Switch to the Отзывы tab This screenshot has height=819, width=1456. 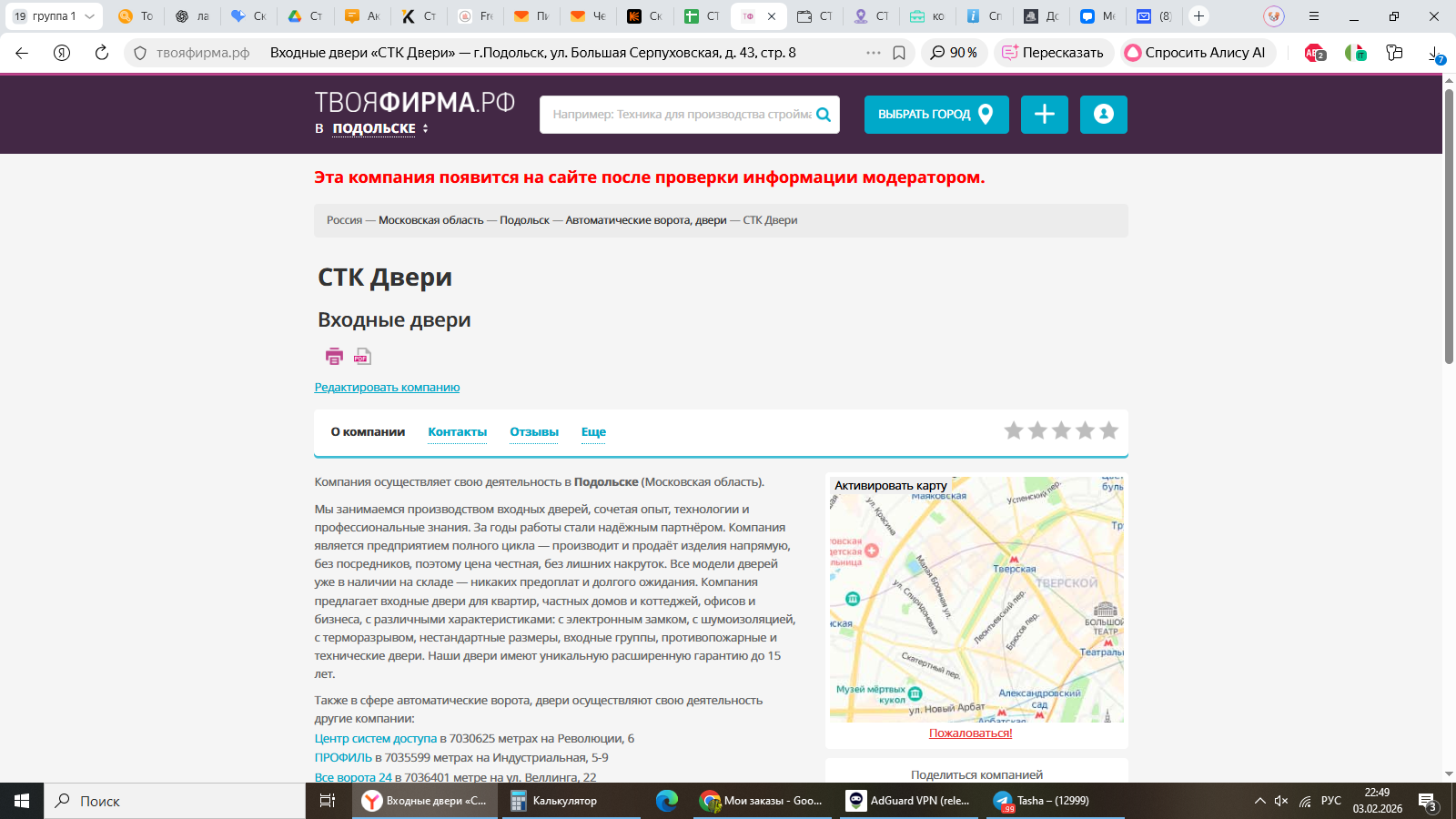[x=534, y=432]
